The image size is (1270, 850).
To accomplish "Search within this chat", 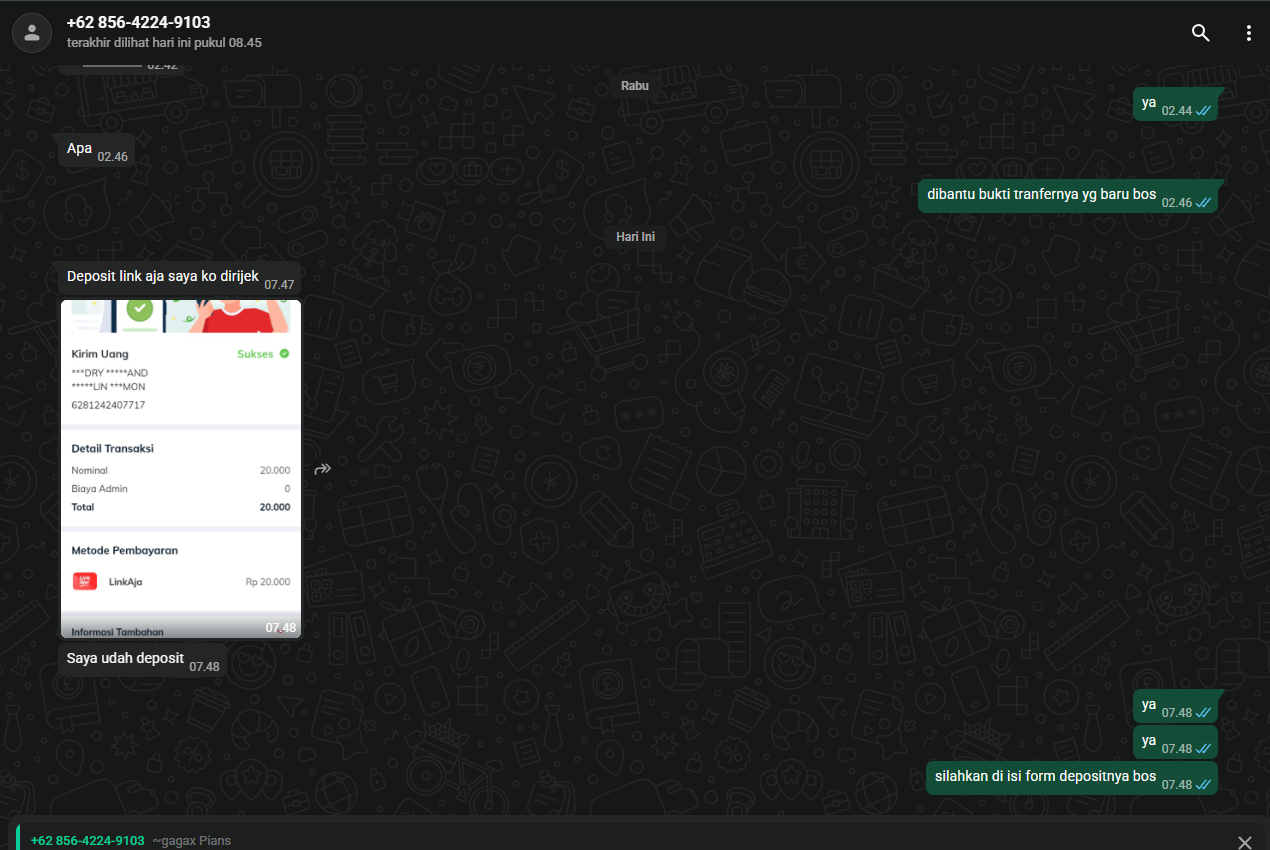I will [x=1201, y=33].
